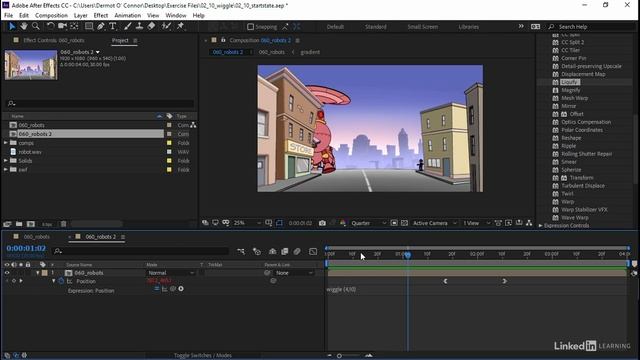Switch to the Project panel tab
The image size is (640, 360).
pos(120,40)
